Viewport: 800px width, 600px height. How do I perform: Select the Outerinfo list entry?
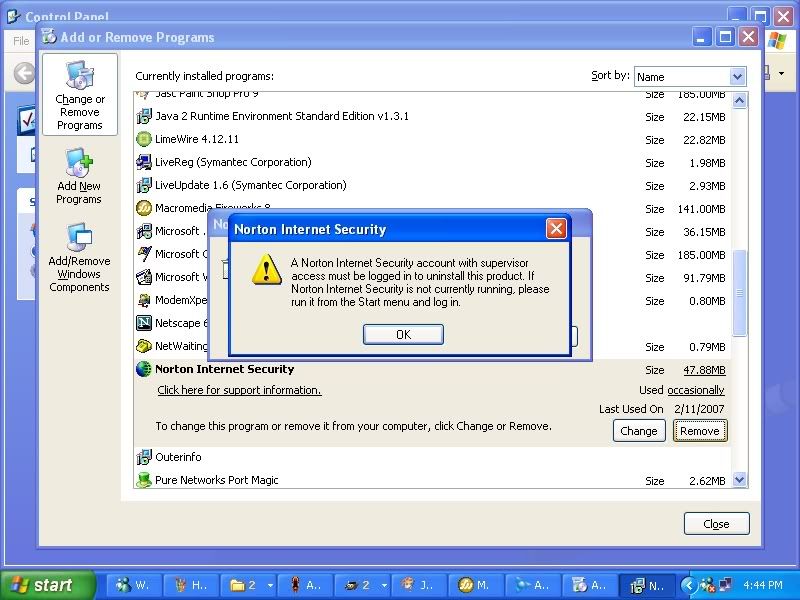point(433,457)
